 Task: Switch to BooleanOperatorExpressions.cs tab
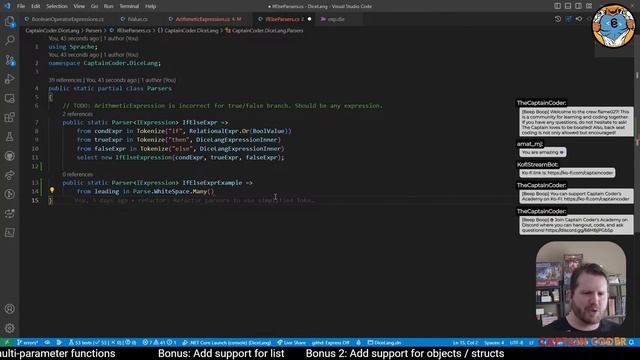(x=64, y=19)
